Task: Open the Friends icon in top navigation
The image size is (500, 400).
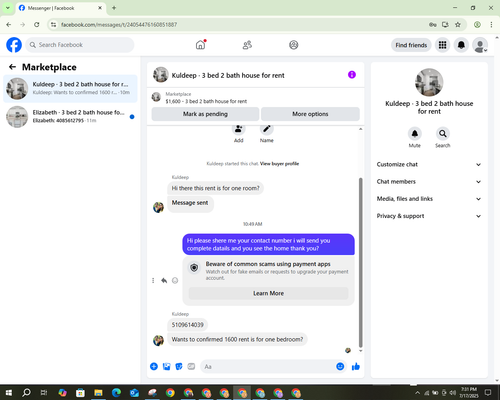Action: tap(247, 45)
